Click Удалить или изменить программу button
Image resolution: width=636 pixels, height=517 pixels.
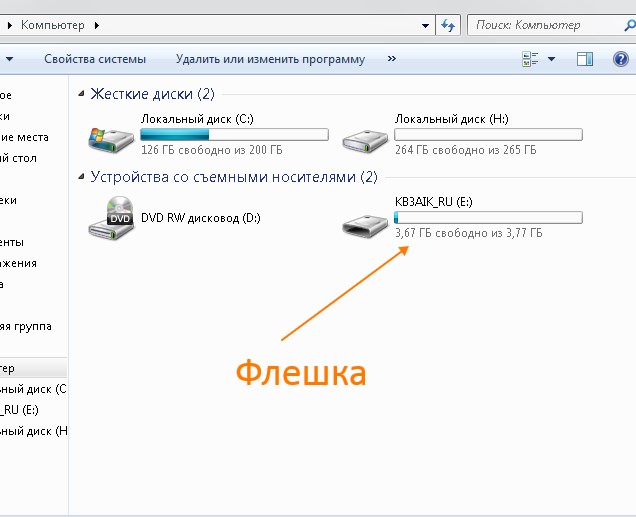click(x=270, y=59)
